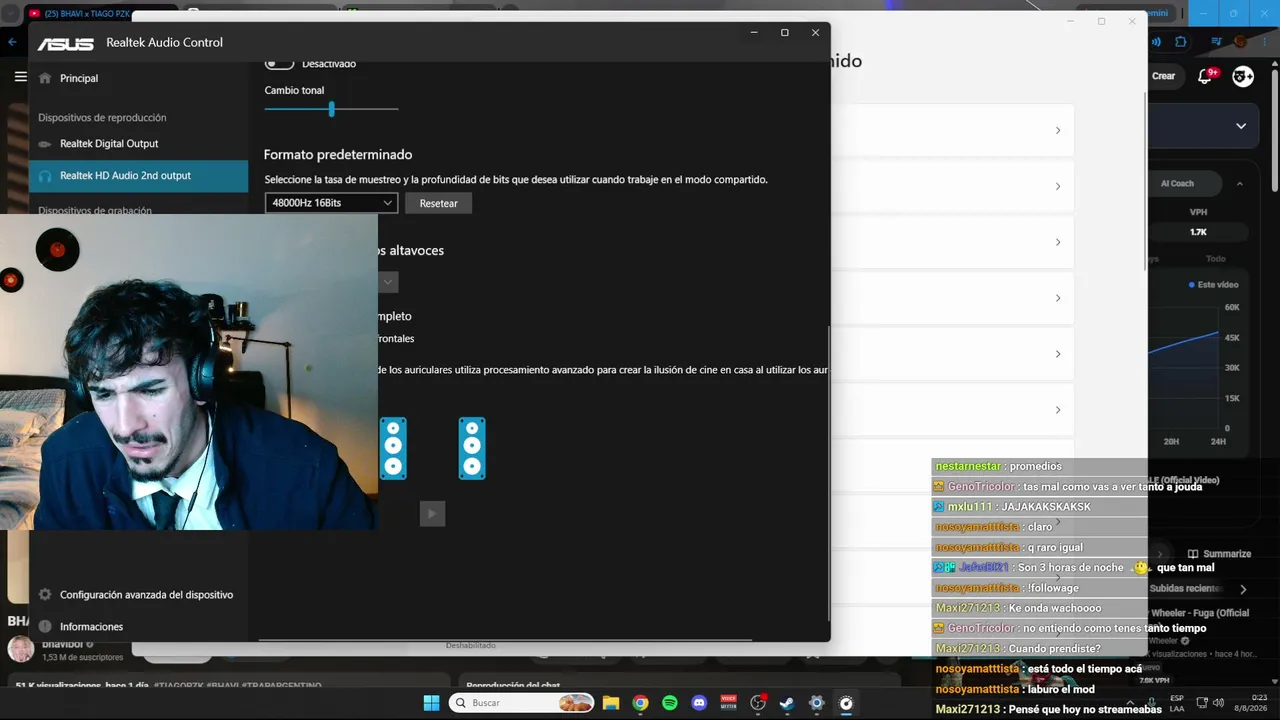Open YouTube notifications bell
This screenshot has width=1280, height=720.
[1205, 76]
